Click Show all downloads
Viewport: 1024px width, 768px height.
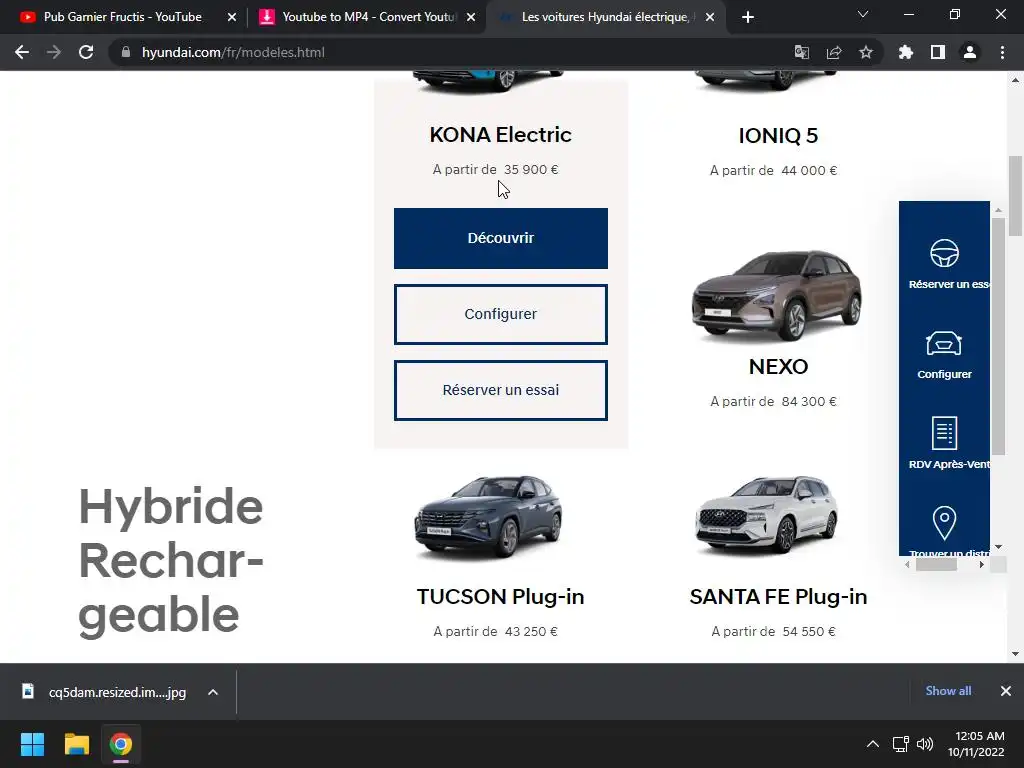[x=948, y=691]
